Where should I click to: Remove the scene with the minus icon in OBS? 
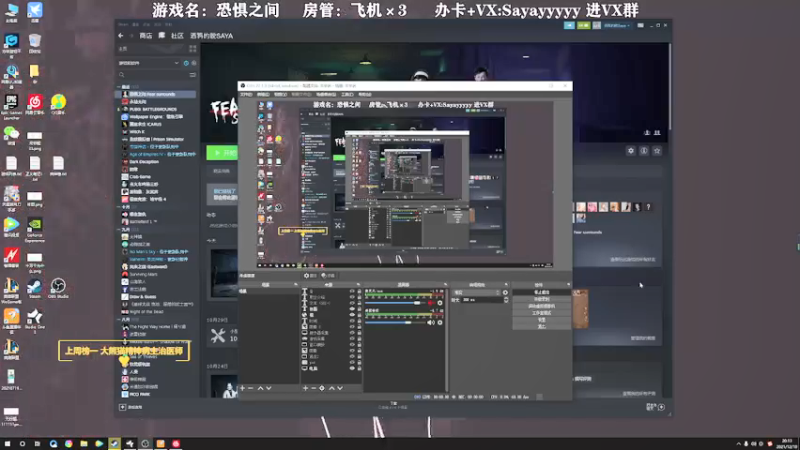251,388
